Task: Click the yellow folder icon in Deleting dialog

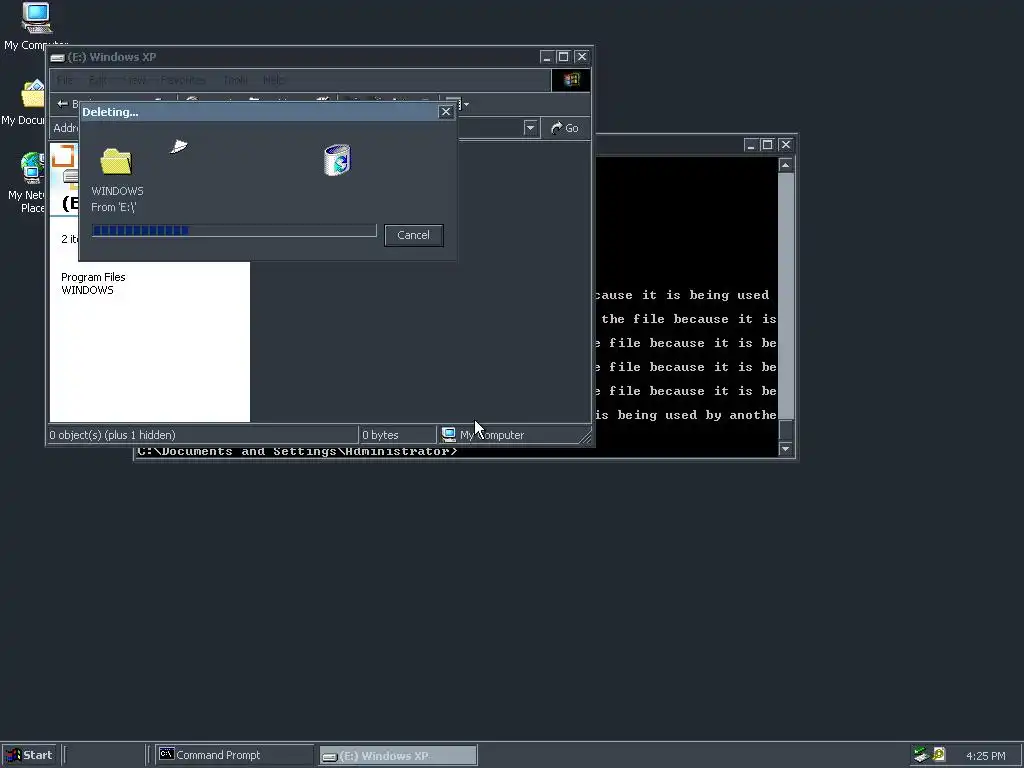Action: [116, 161]
